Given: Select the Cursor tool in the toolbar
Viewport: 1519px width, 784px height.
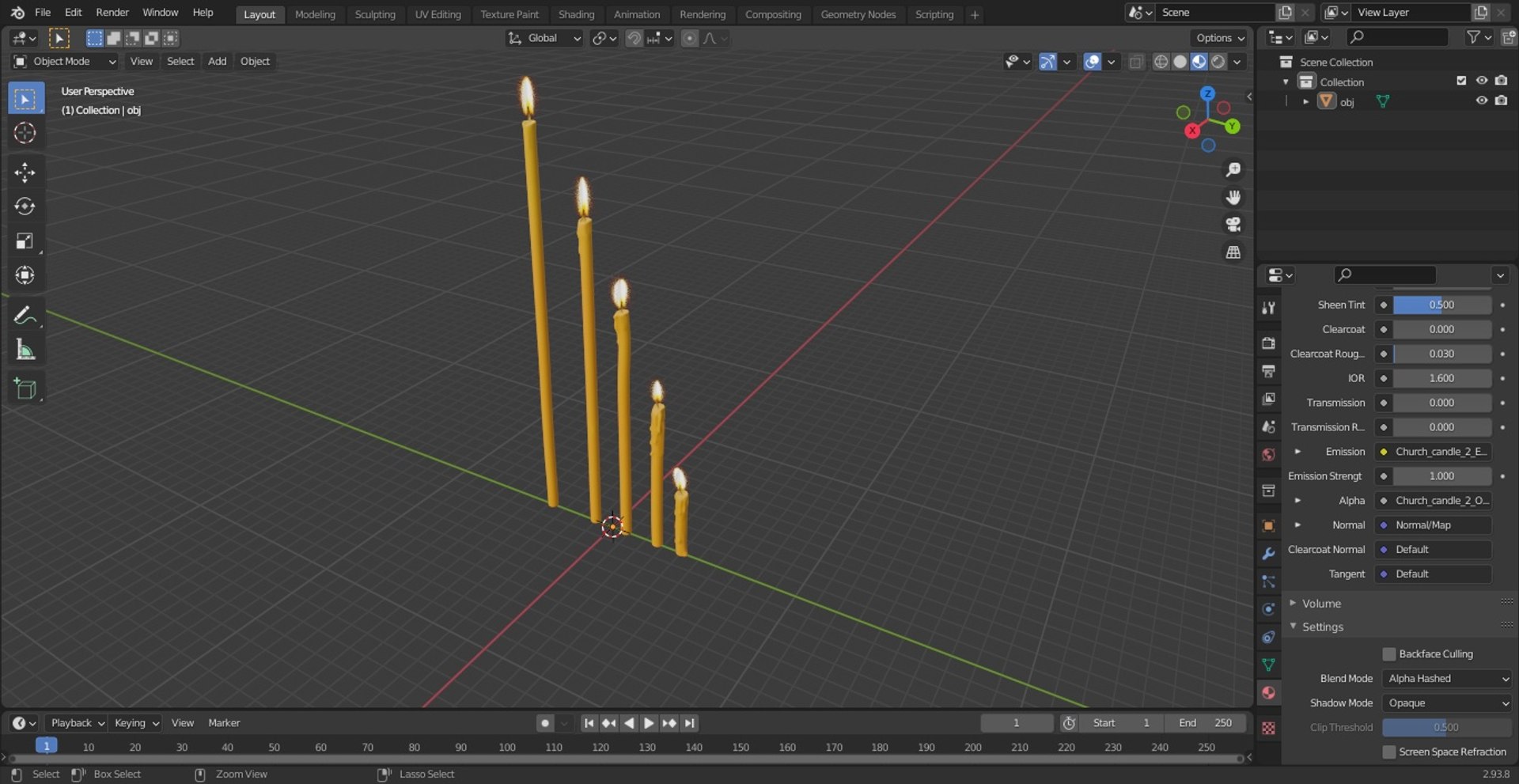Looking at the screenshot, I should (x=25, y=133).
